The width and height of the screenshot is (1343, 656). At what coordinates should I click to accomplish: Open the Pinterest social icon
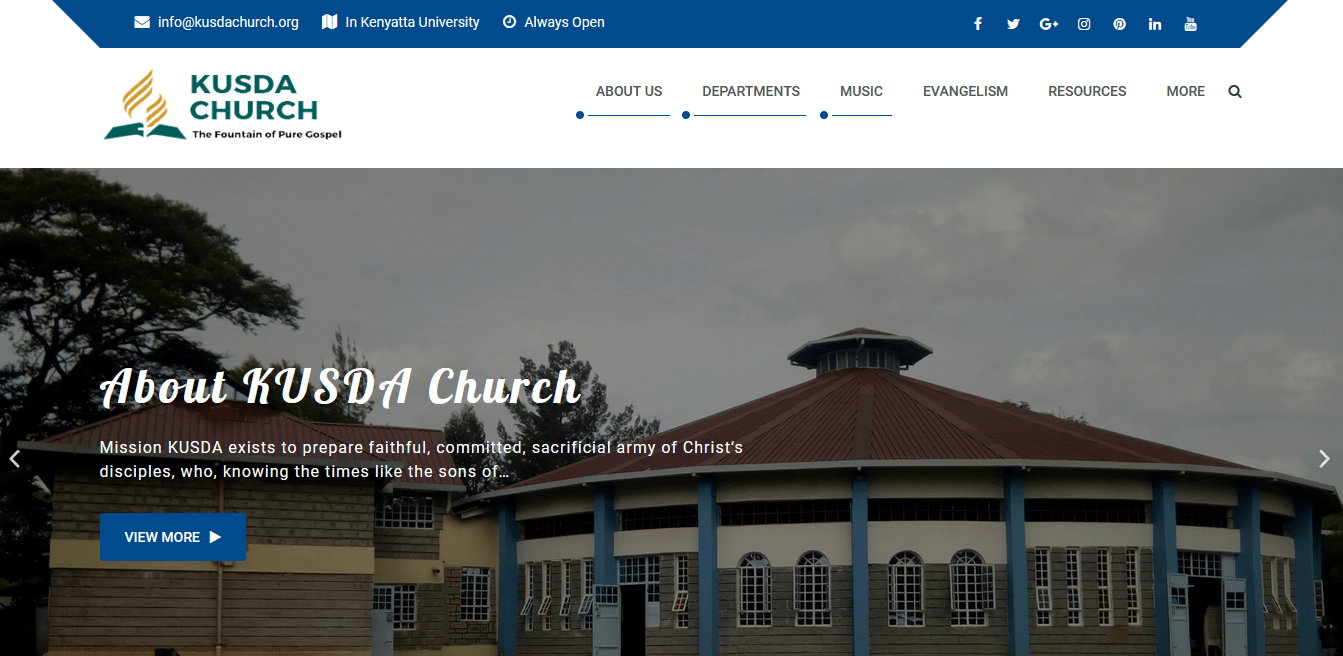pyautogui.click(x=1120, y=24)
